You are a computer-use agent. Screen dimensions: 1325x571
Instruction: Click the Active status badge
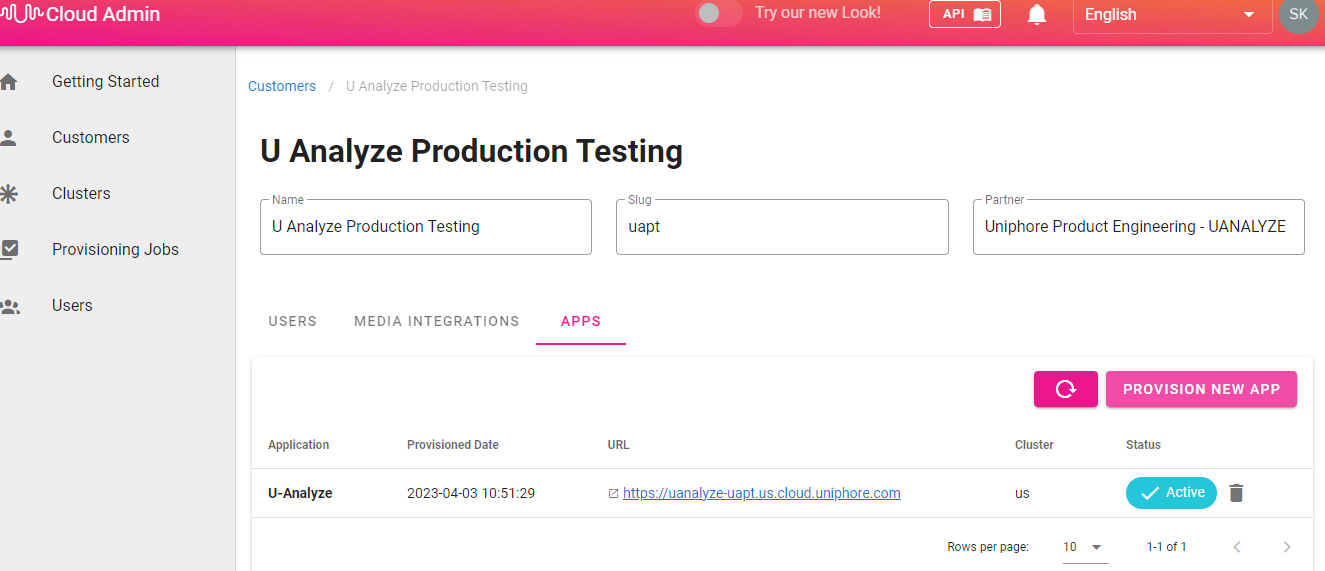click(x=1171, y=493)
